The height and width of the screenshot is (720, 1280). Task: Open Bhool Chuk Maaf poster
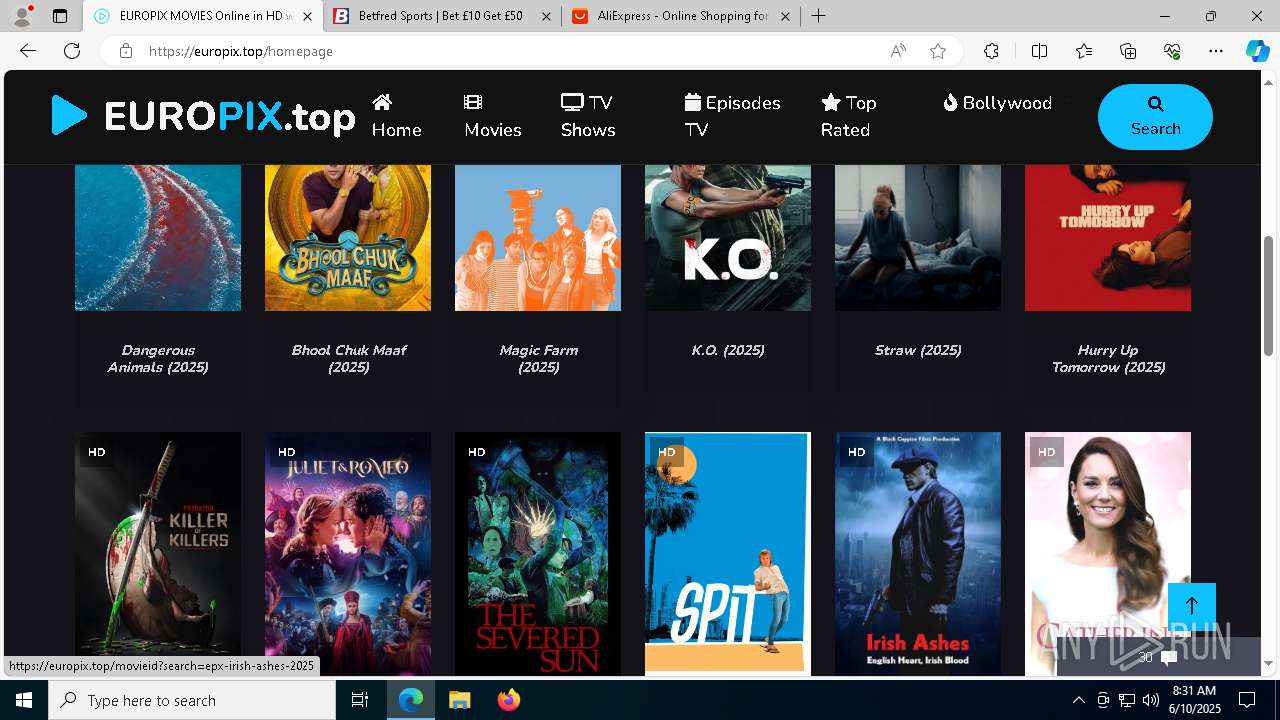[x=348, y=238]
